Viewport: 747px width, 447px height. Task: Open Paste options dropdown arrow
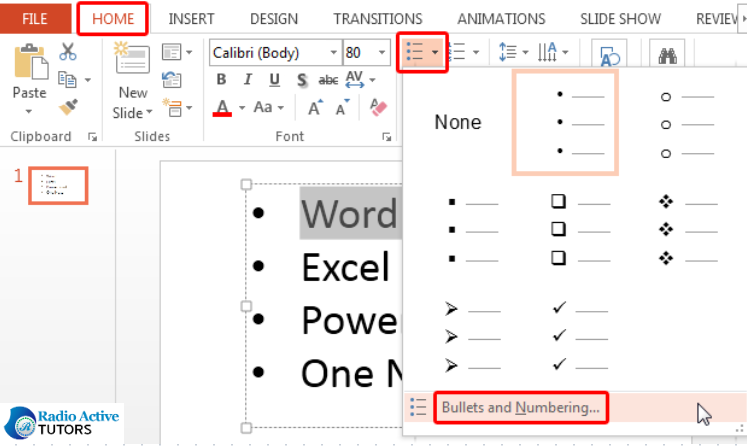(29, 112)
